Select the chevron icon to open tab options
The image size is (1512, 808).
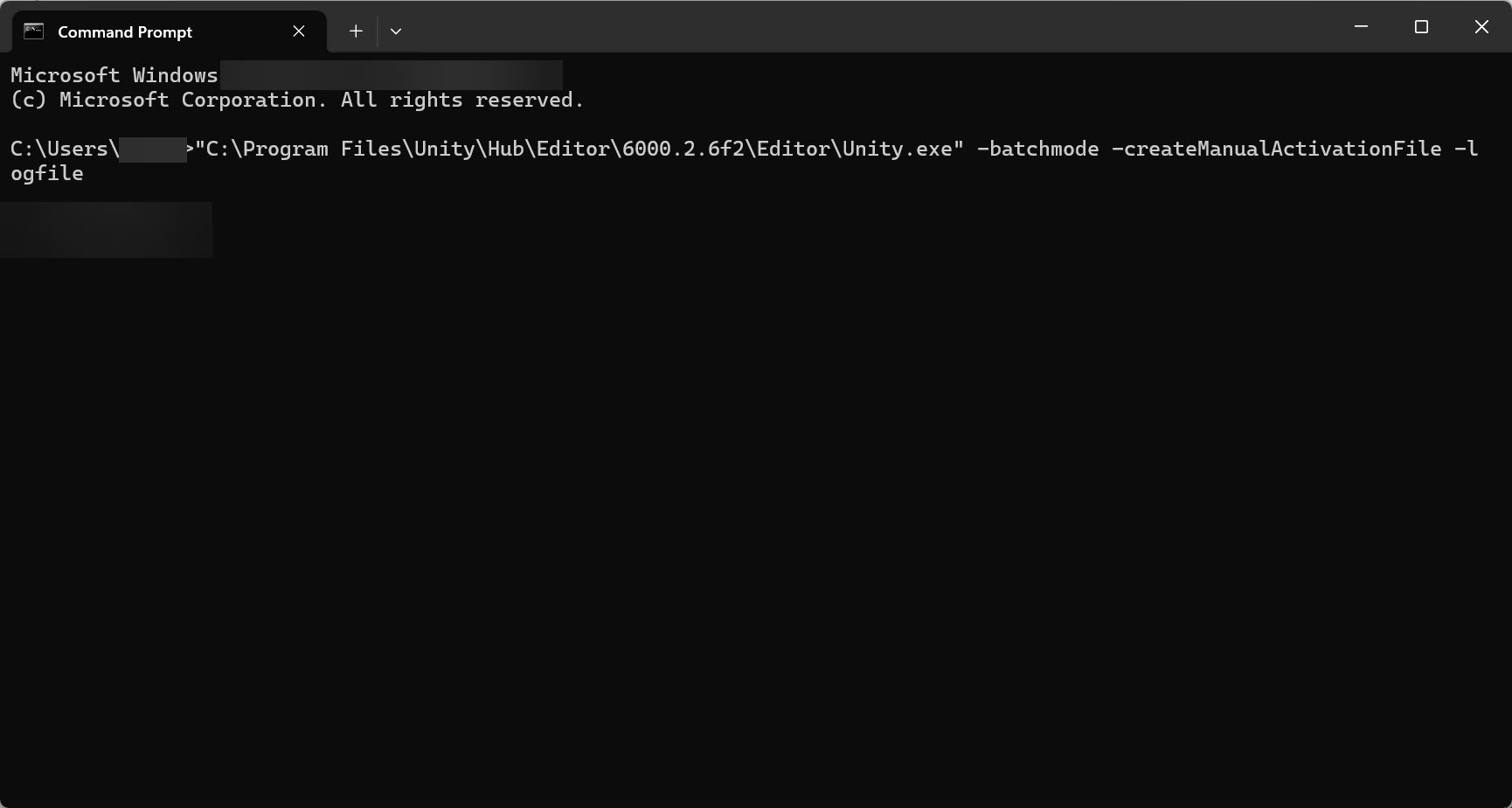(x=396, y=31)
